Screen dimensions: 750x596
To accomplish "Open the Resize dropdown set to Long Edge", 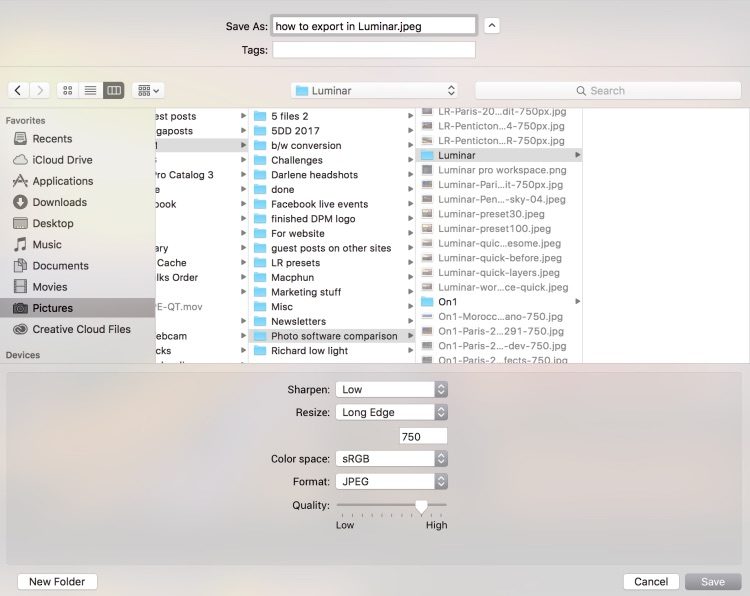I will 392,412.
